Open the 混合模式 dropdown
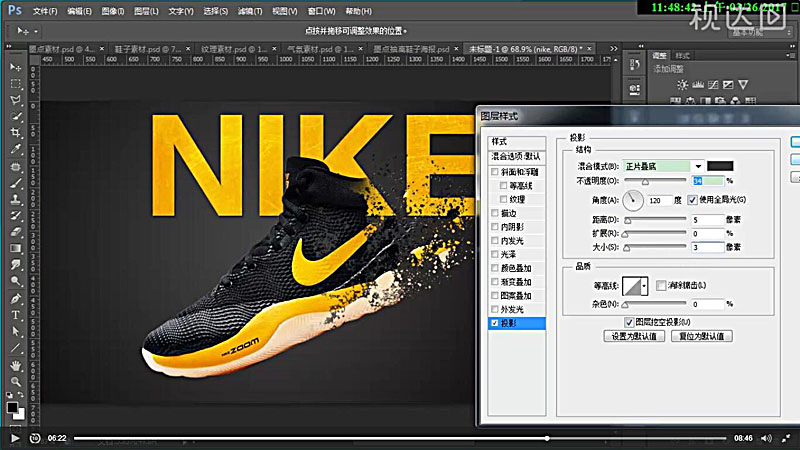 click(698, 166)
